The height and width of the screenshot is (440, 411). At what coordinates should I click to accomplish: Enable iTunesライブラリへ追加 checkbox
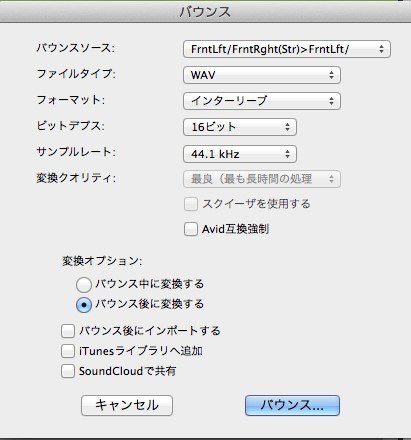[x=68, y=351]
